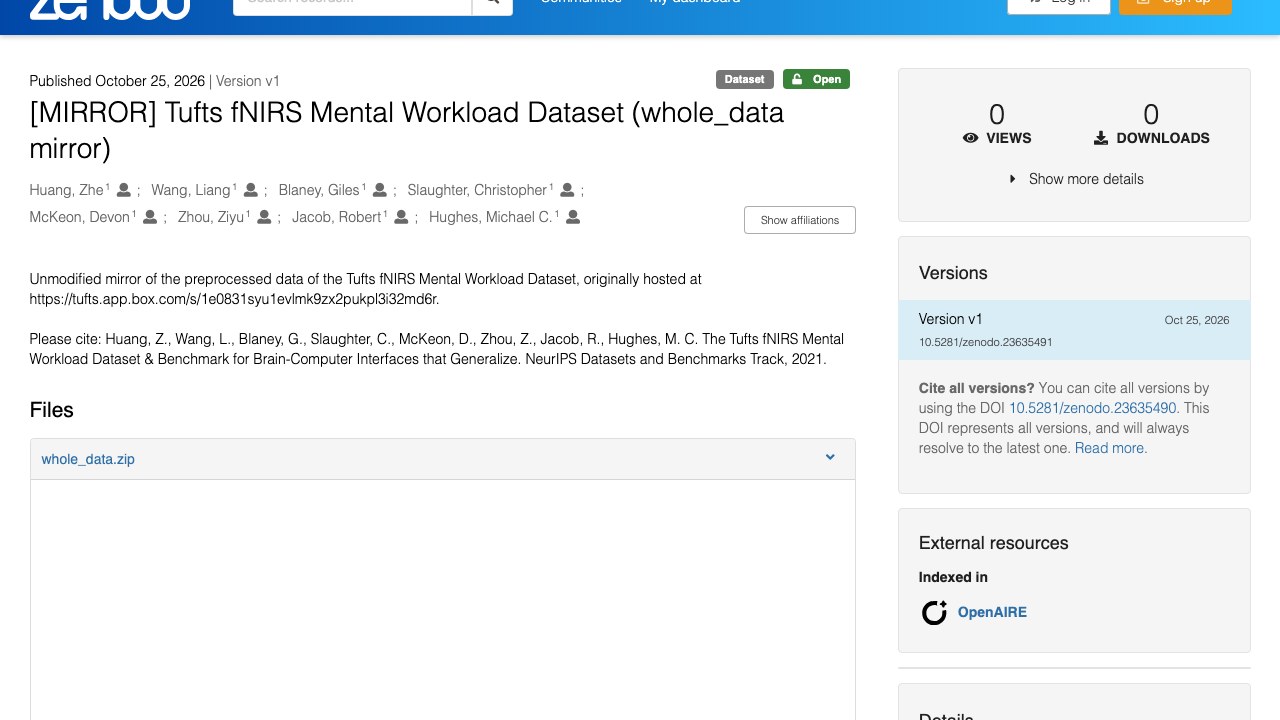Open profile icon next to Jacob, Robert
The height and width of the screenshot is (720, 1280).
pyautogui.click(x=401, y=217)
